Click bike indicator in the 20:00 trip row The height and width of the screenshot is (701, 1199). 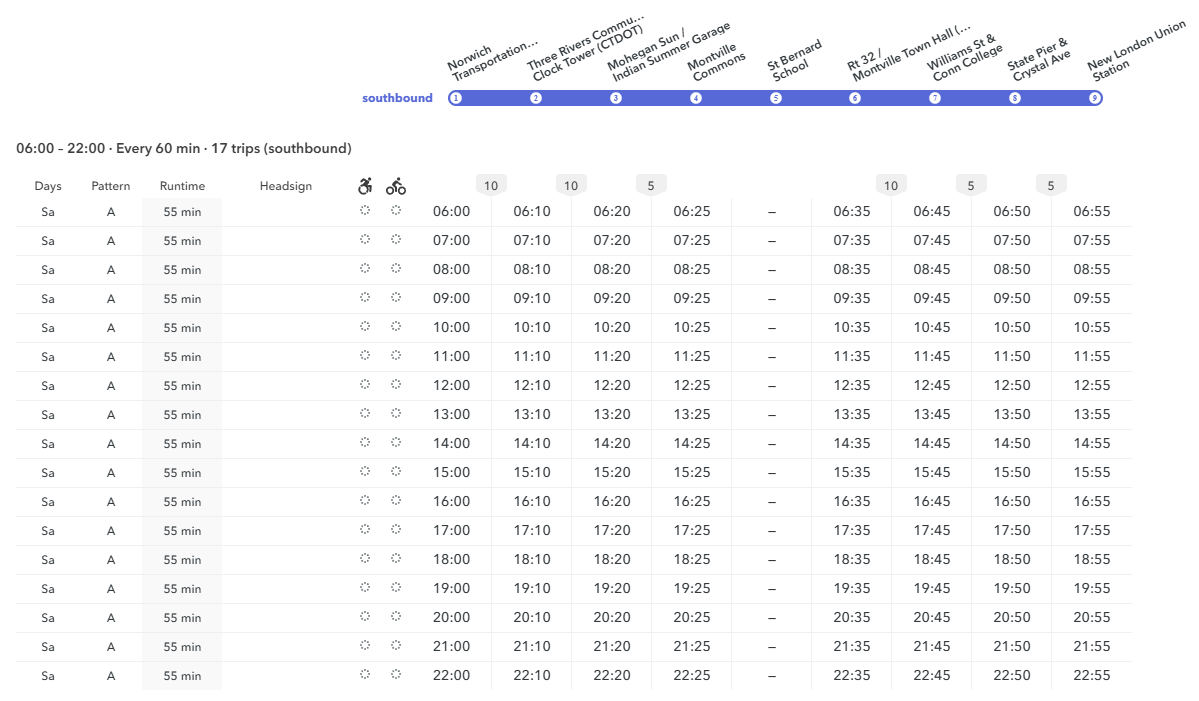point(395,616)
